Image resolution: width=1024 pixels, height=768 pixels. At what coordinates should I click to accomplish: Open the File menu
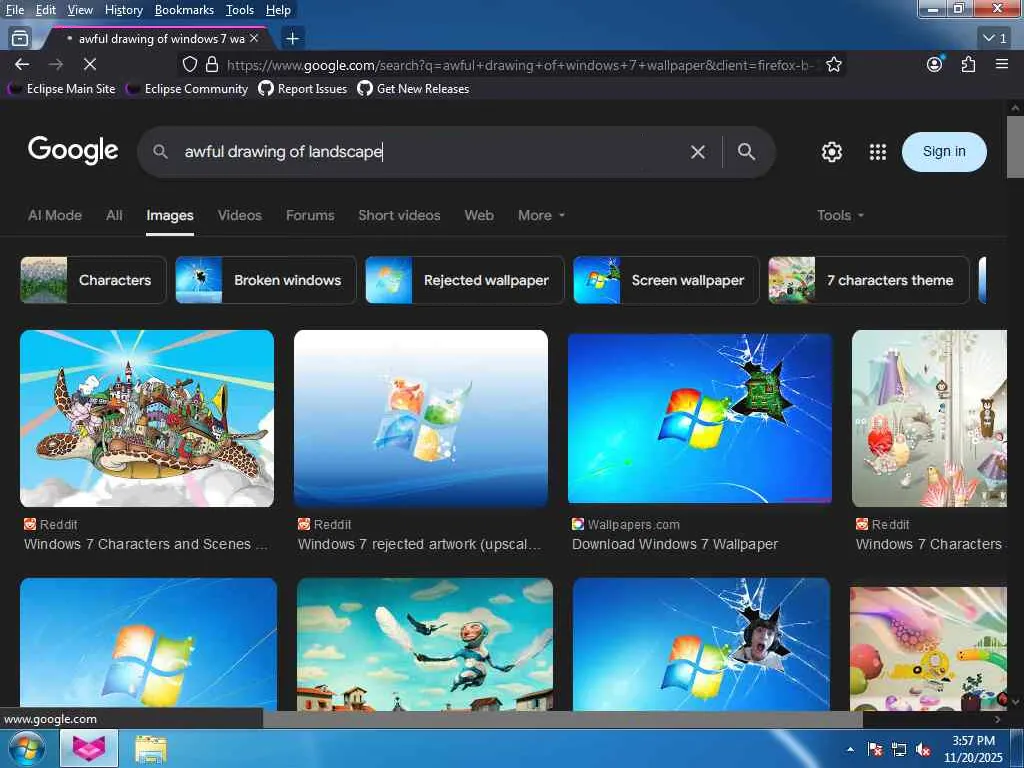15,10
